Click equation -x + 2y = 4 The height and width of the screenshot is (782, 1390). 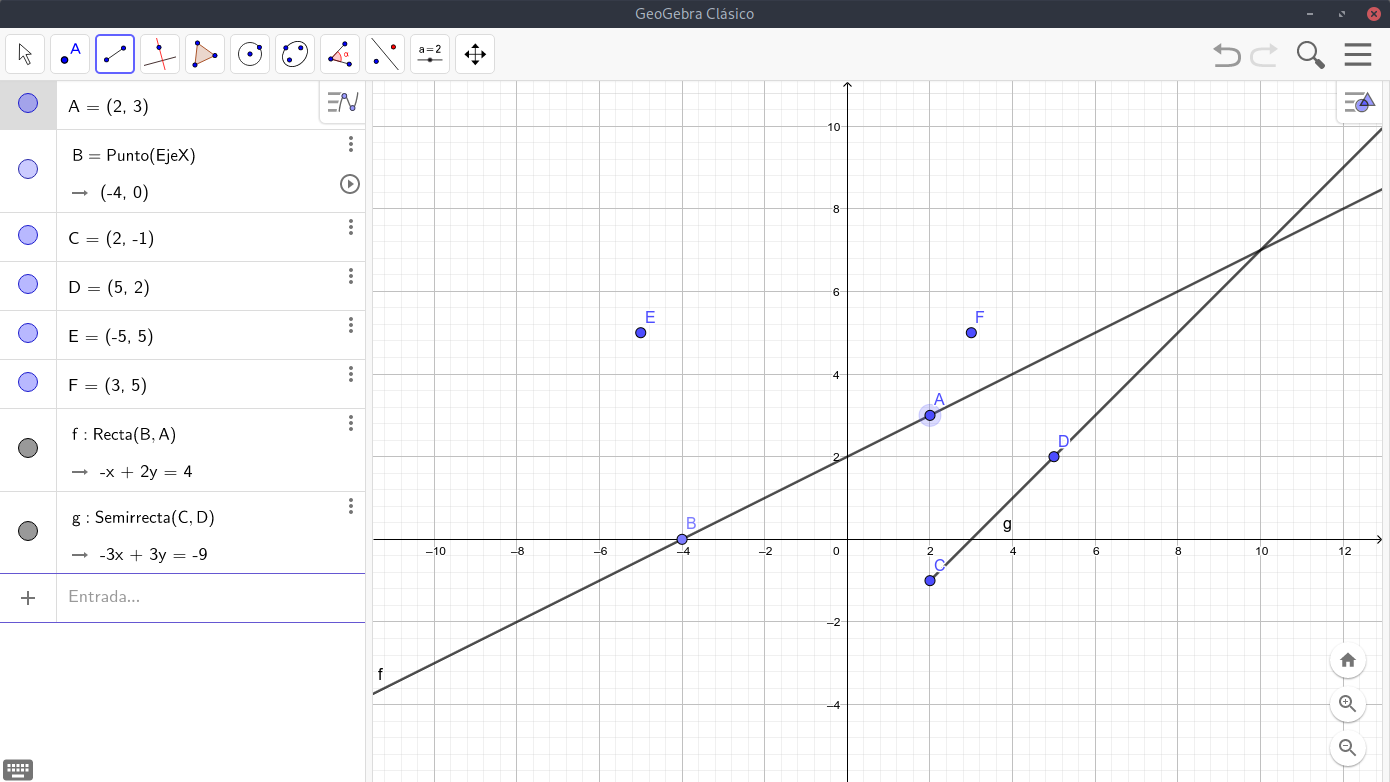coord(145,472)
